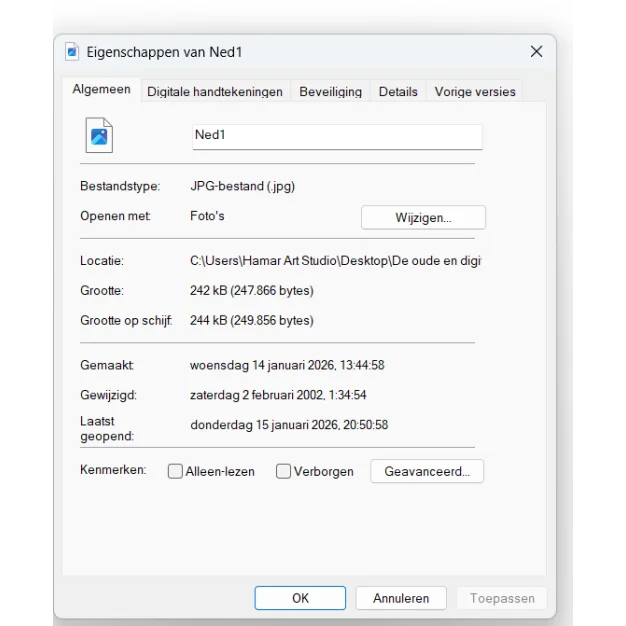Enable the Verborgen checkbox

pyautogui.click(x=284, y=471)
